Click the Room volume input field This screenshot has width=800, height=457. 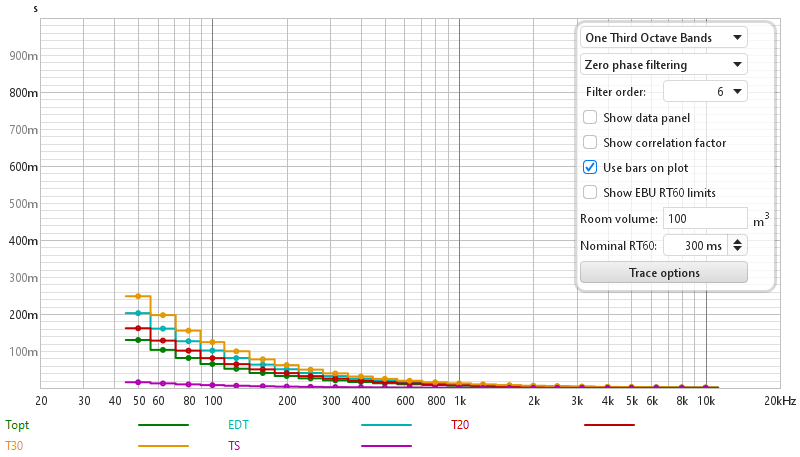705,218
